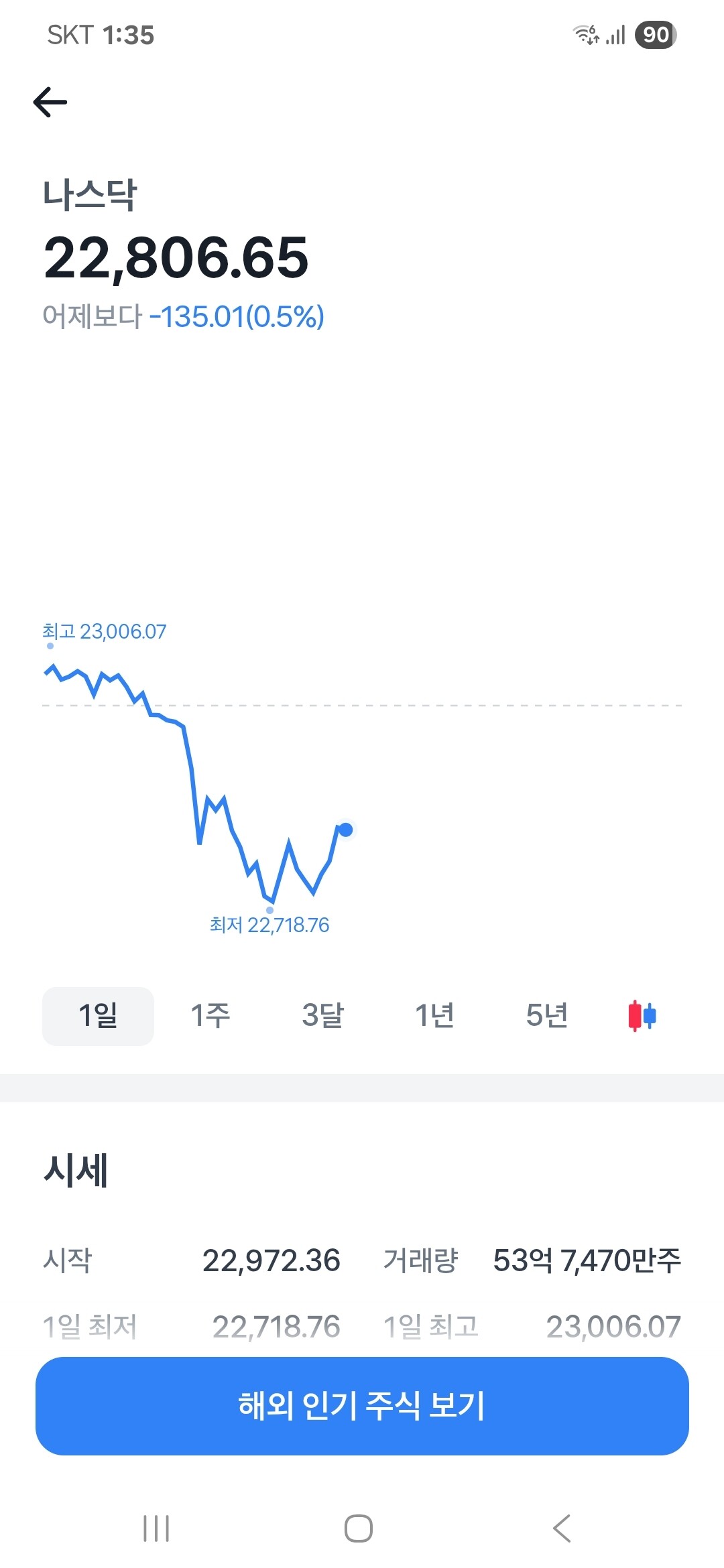Image resolution: width=724 pixels, height=1568 pixels.
Task: Tap the 최고 23,006.07 chart marker
Action: click(x=104, y=632)
